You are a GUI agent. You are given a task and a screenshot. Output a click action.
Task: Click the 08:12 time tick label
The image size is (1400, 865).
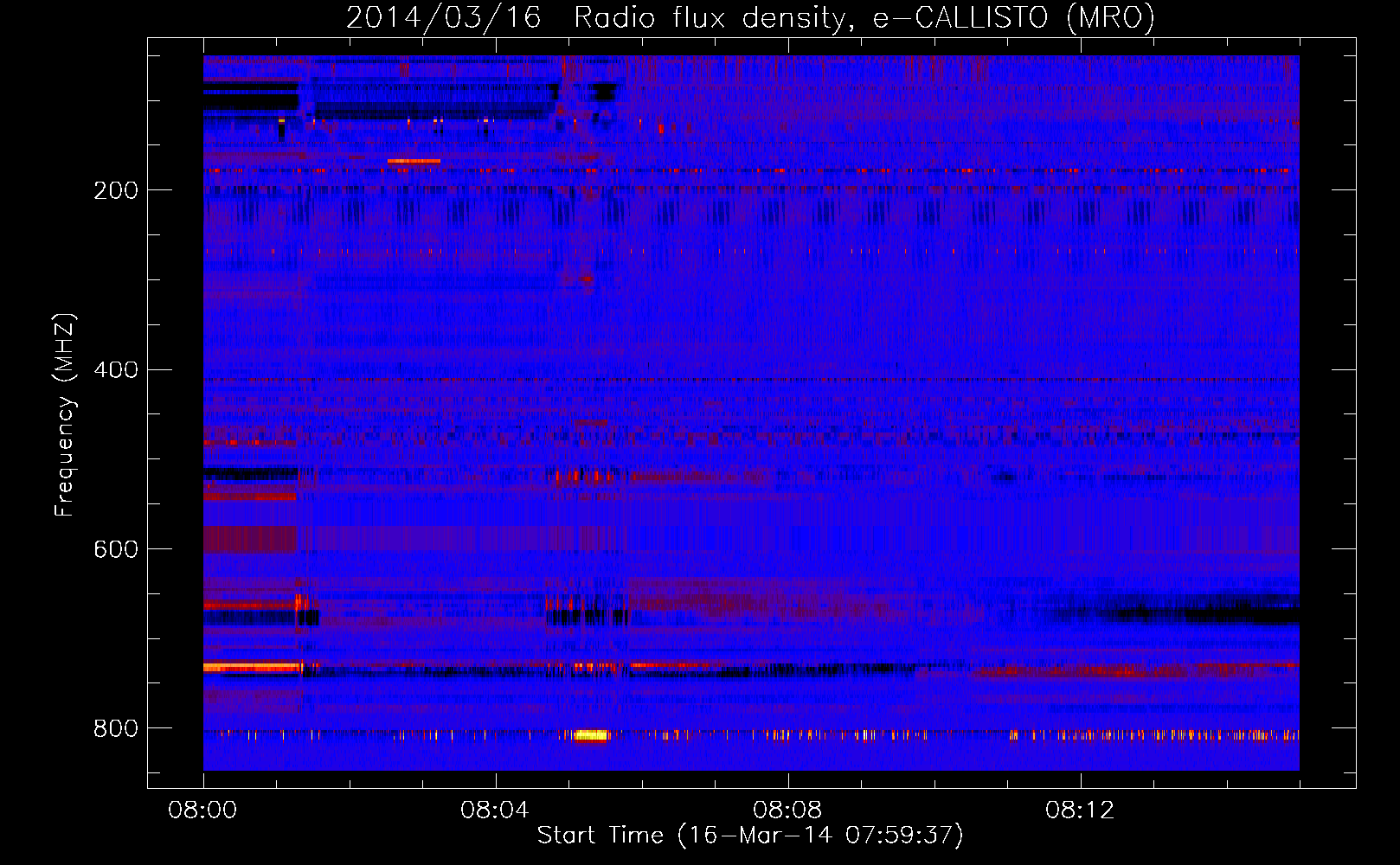point(1080,811)
